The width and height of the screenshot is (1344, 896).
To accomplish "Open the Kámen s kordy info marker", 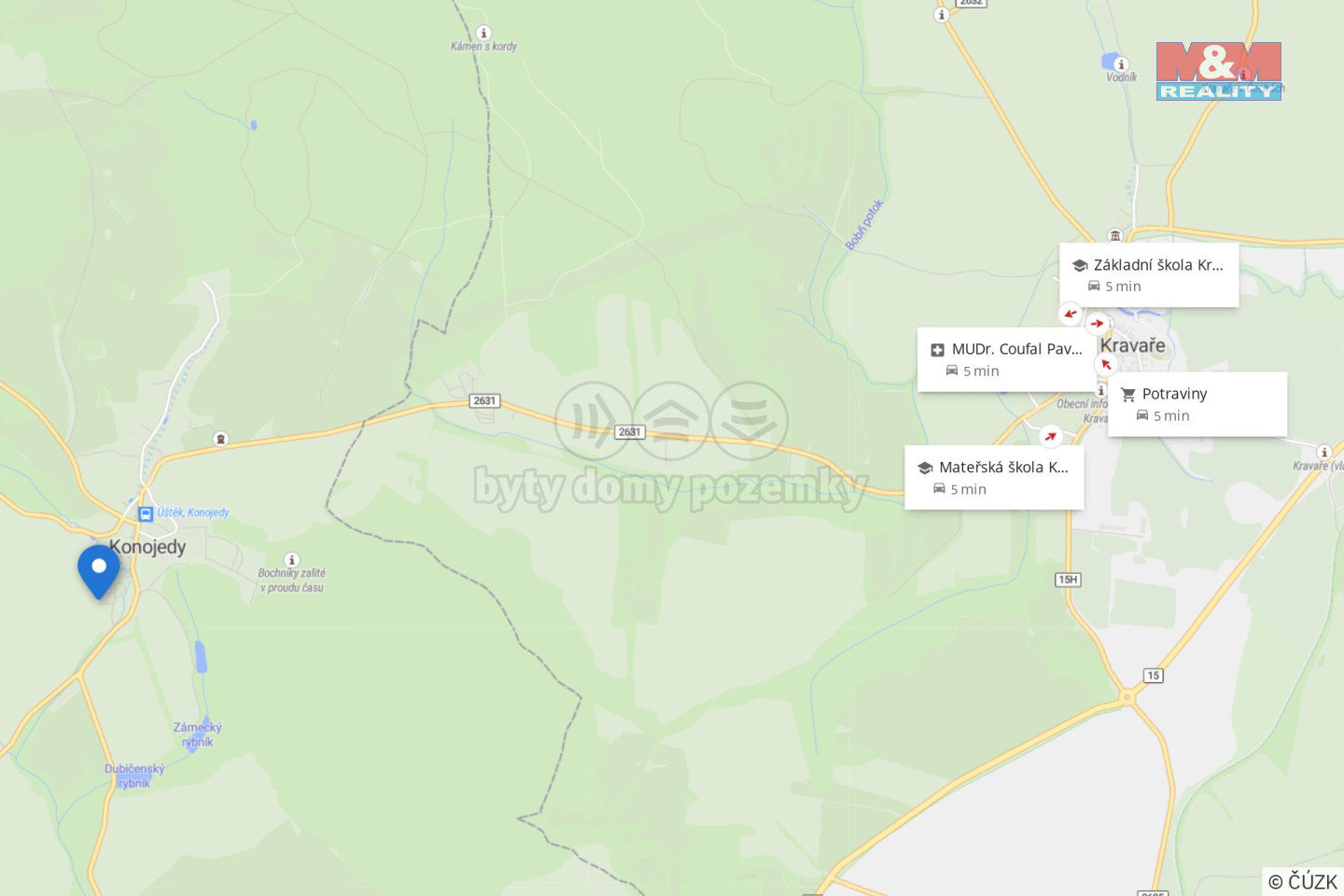I will (x=483, y=33).
